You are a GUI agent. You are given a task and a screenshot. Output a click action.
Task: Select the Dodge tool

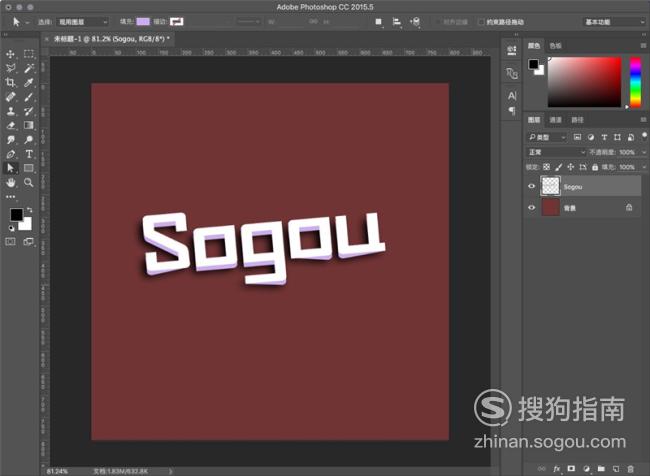[x=29, y=140]
